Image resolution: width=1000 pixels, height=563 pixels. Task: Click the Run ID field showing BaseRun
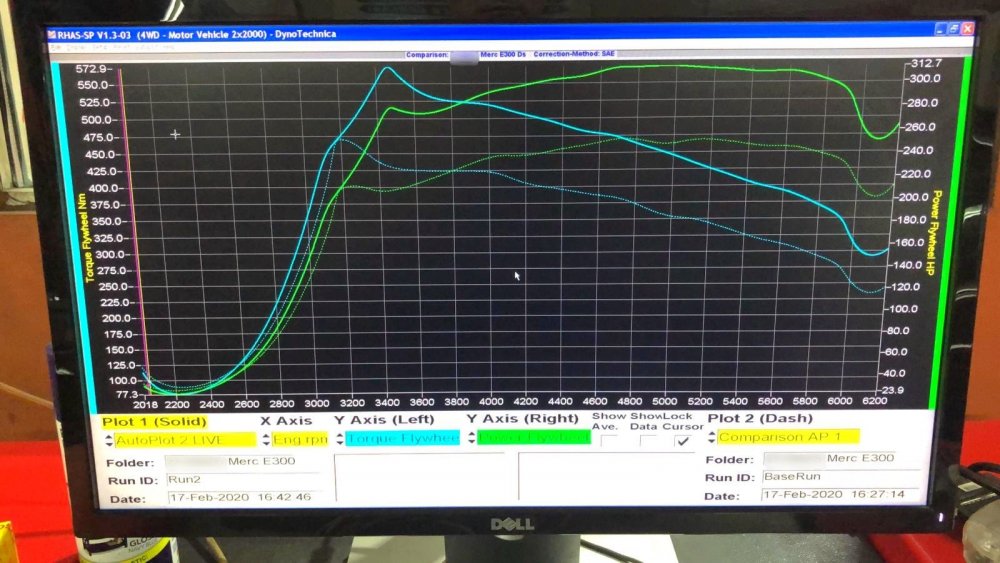[841, 476]
